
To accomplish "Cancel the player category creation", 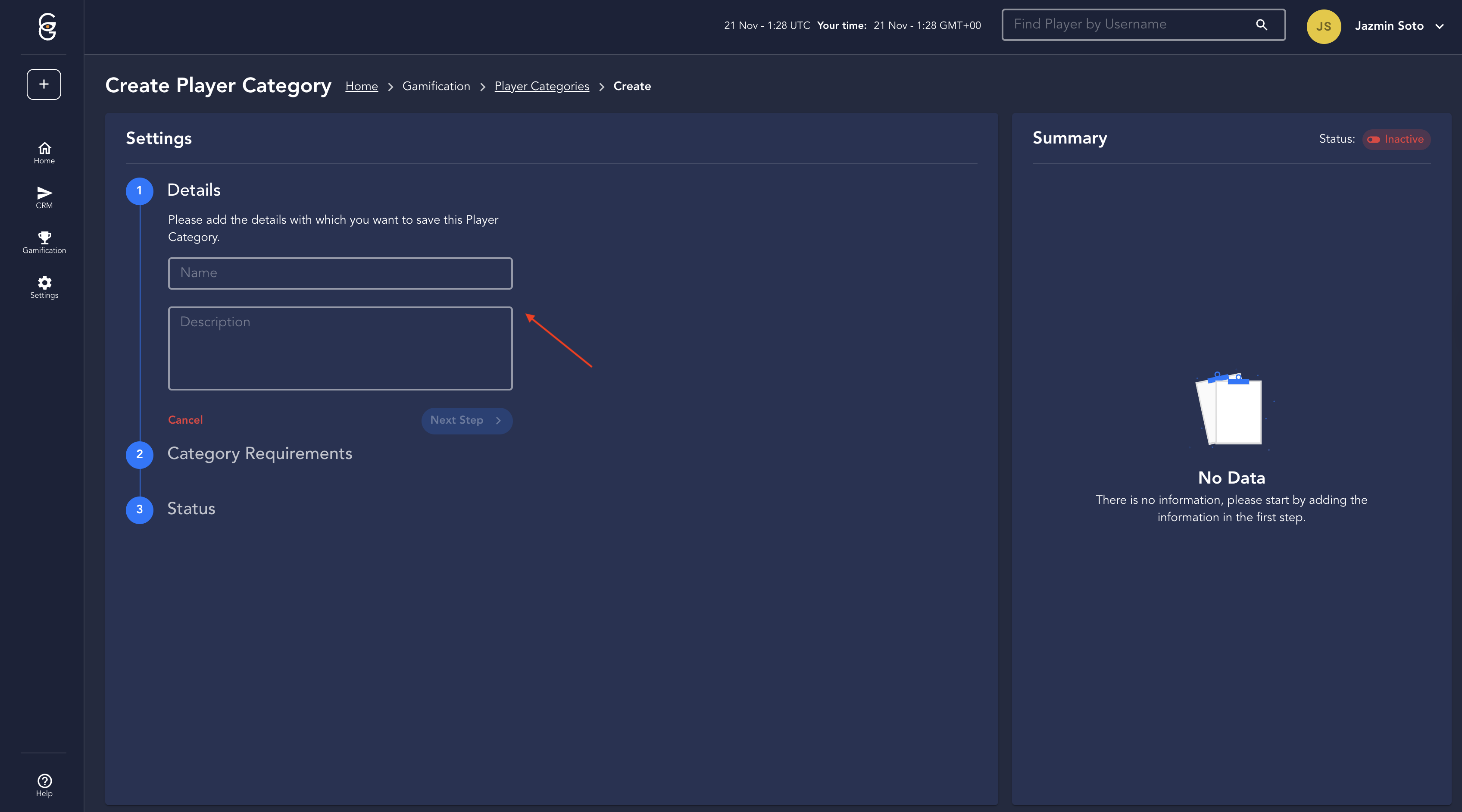I will (x=185, y=420).
